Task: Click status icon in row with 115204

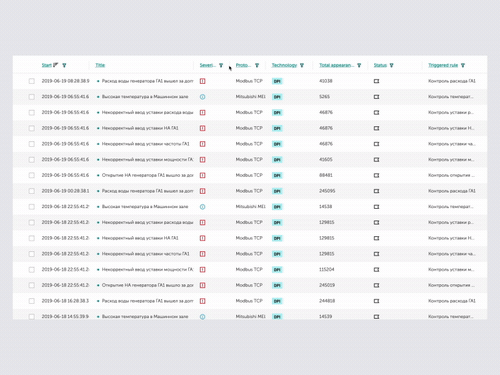Action: point(376,269)
